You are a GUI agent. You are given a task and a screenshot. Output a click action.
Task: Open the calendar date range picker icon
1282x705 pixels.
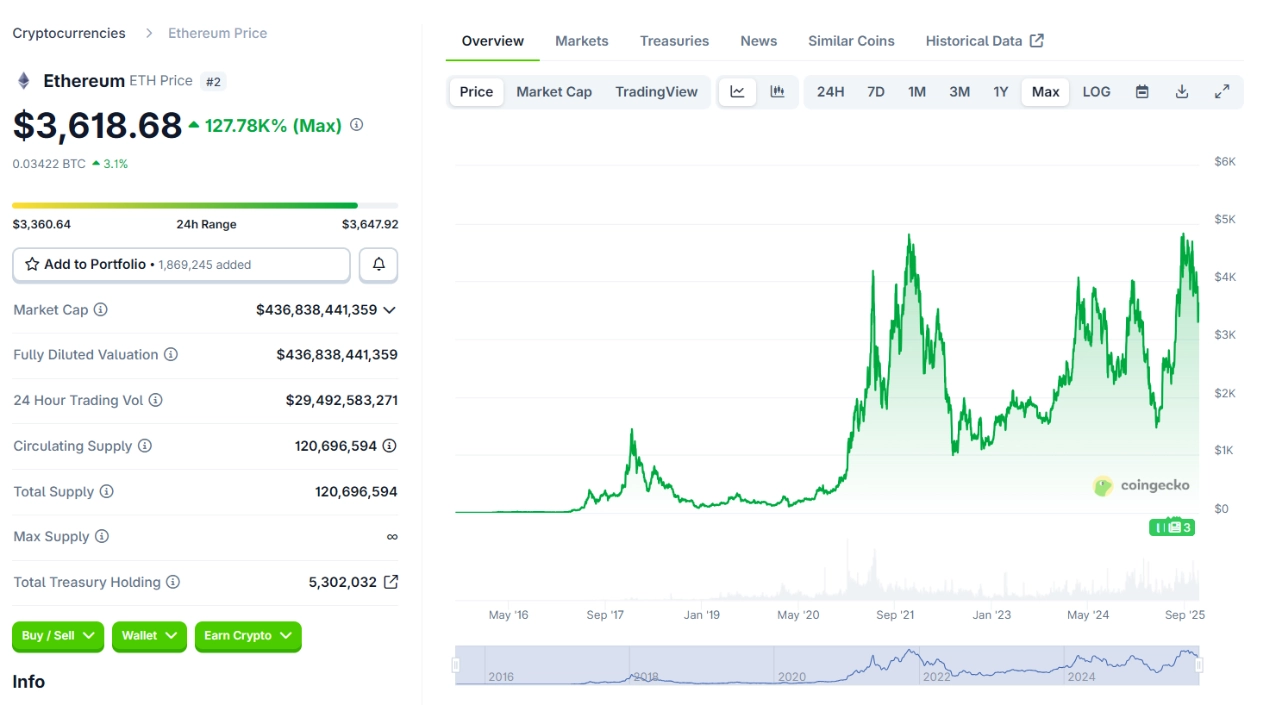[x=1141, y=91]
